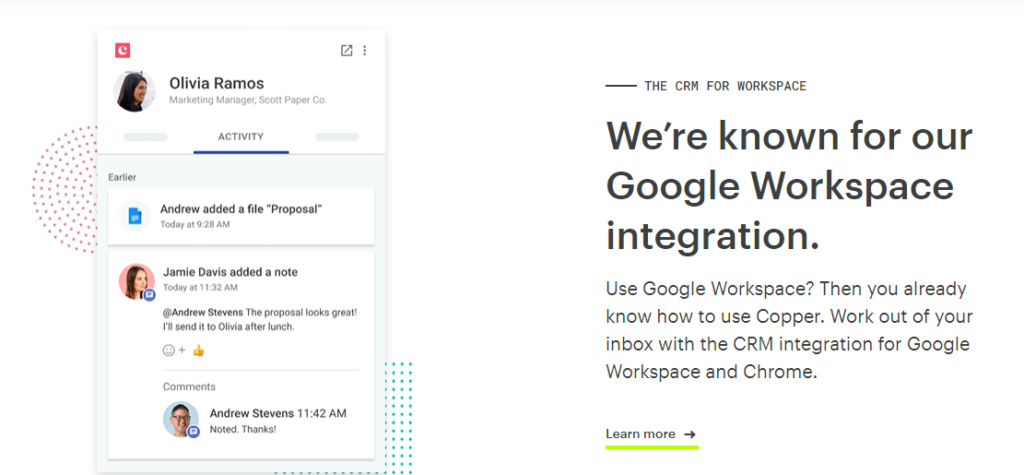
Task: Click Andrew Stevens avatar photo
Action: 180,419
